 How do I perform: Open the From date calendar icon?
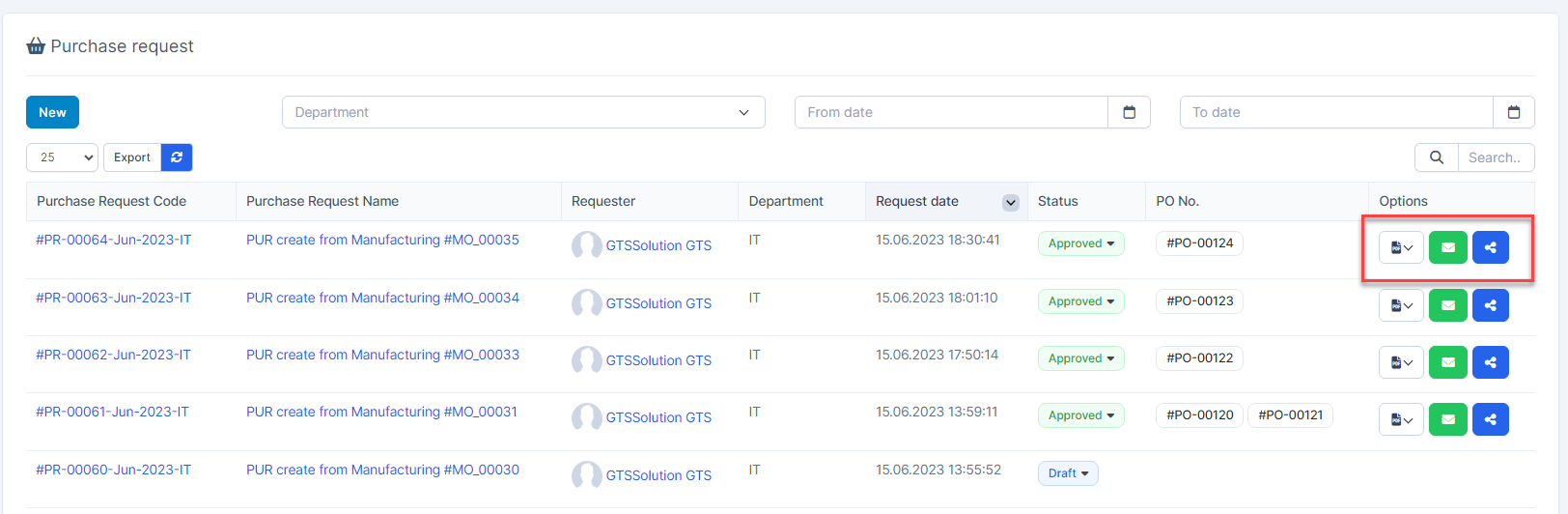(x=1129, y=112)
